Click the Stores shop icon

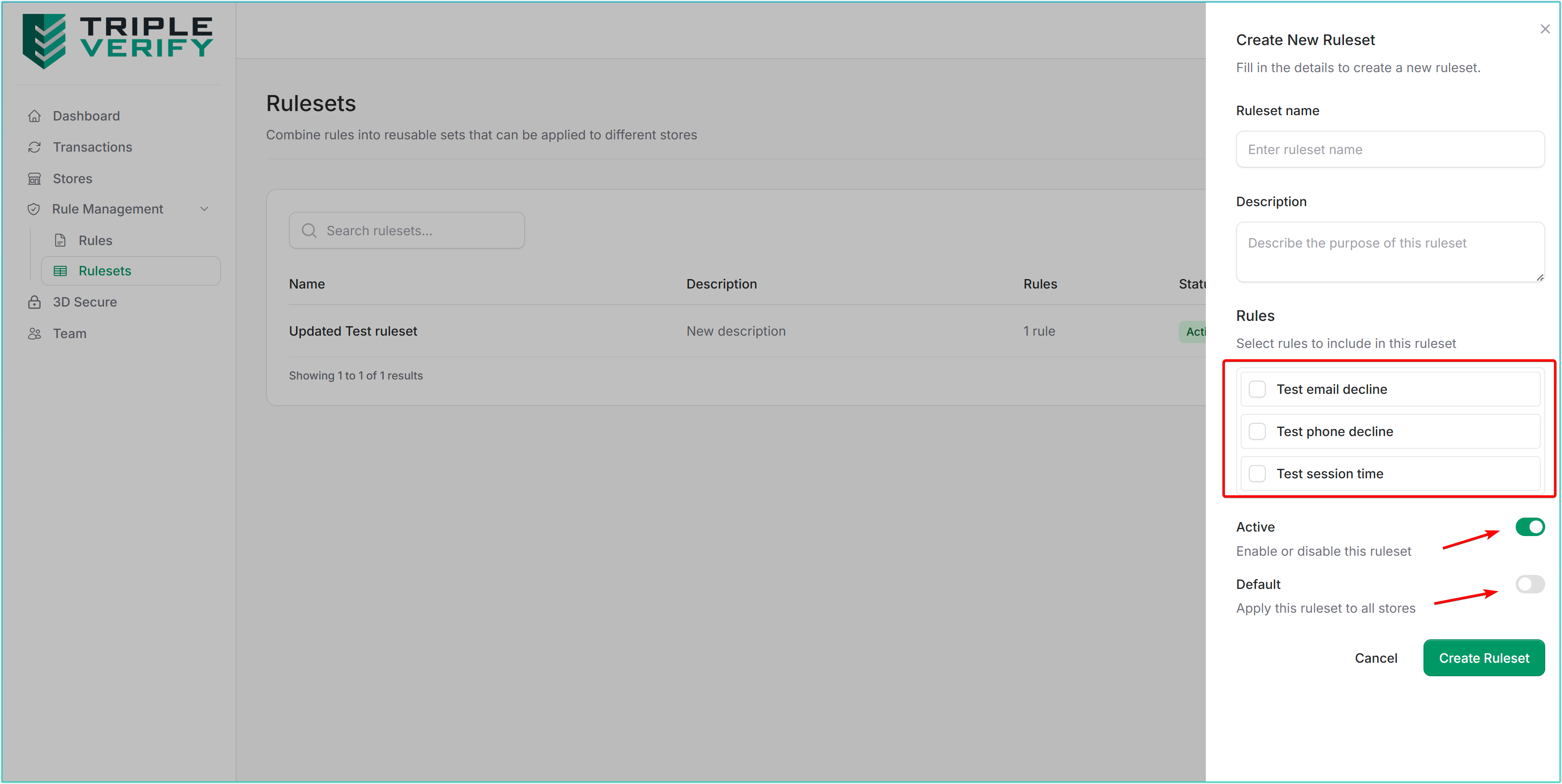[34, 179]
